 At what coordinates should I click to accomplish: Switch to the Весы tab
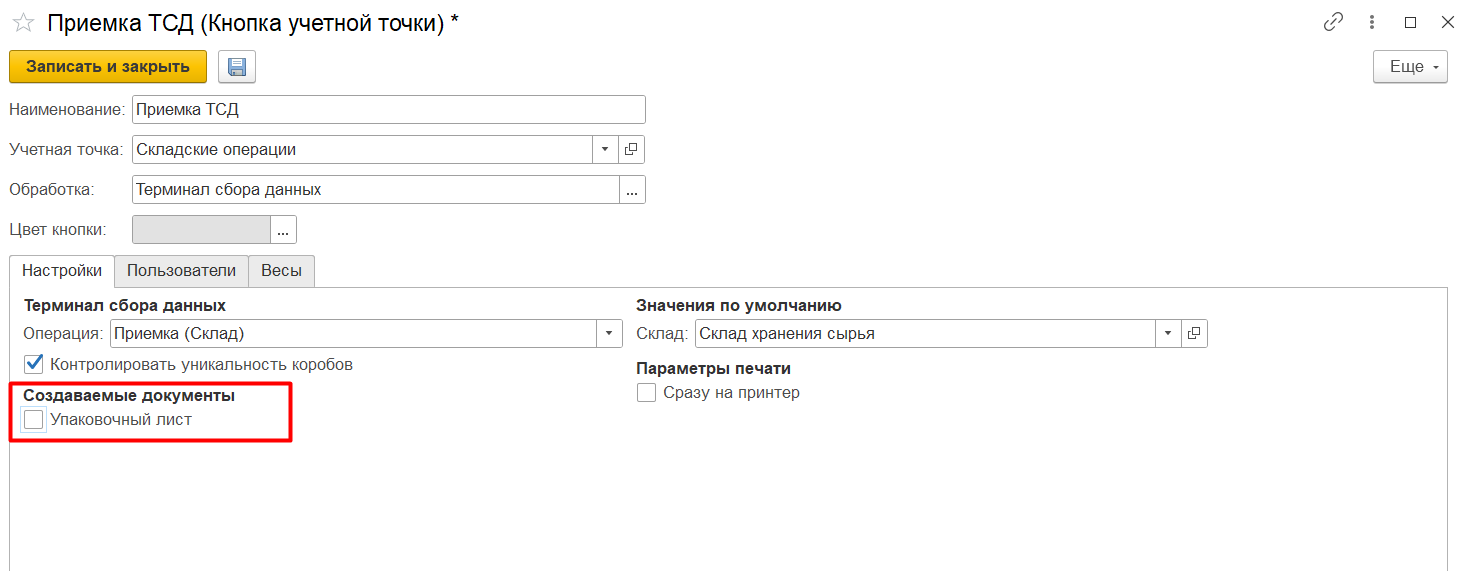(281, 271)
